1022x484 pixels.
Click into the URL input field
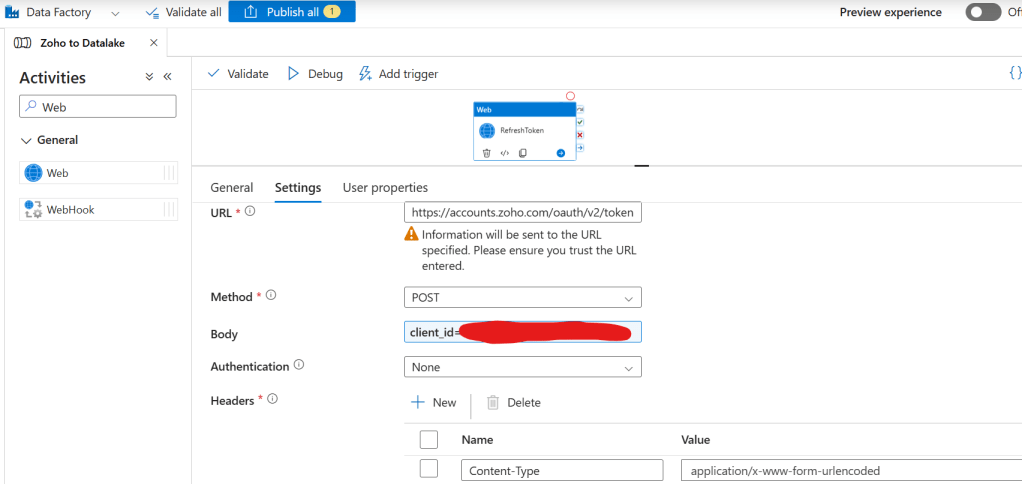pos(522,213)
